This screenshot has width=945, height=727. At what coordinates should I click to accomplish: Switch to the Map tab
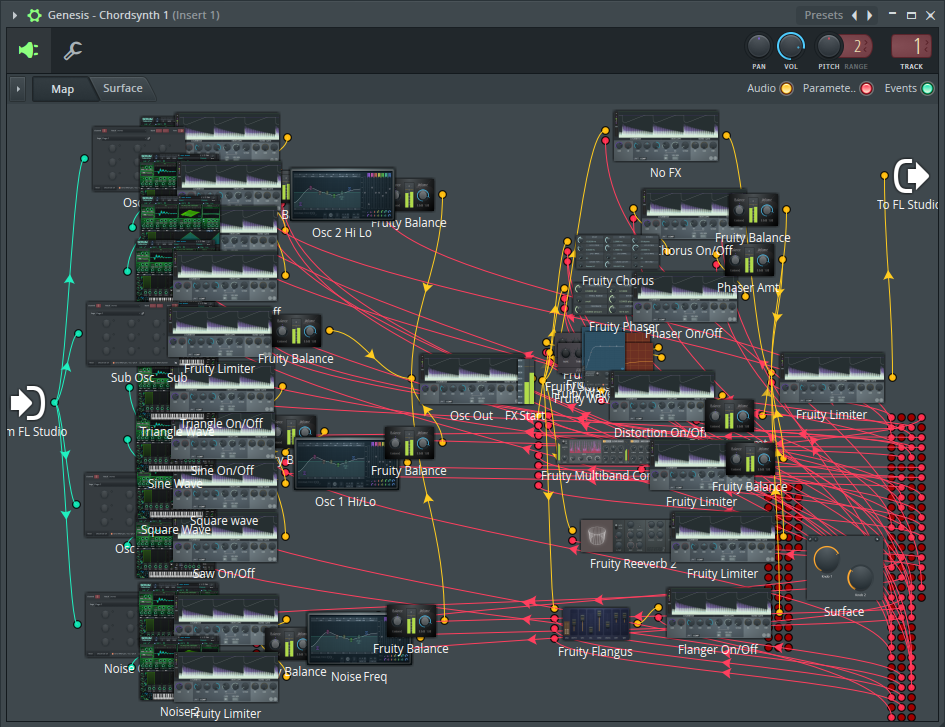click(x=62, y=89)
